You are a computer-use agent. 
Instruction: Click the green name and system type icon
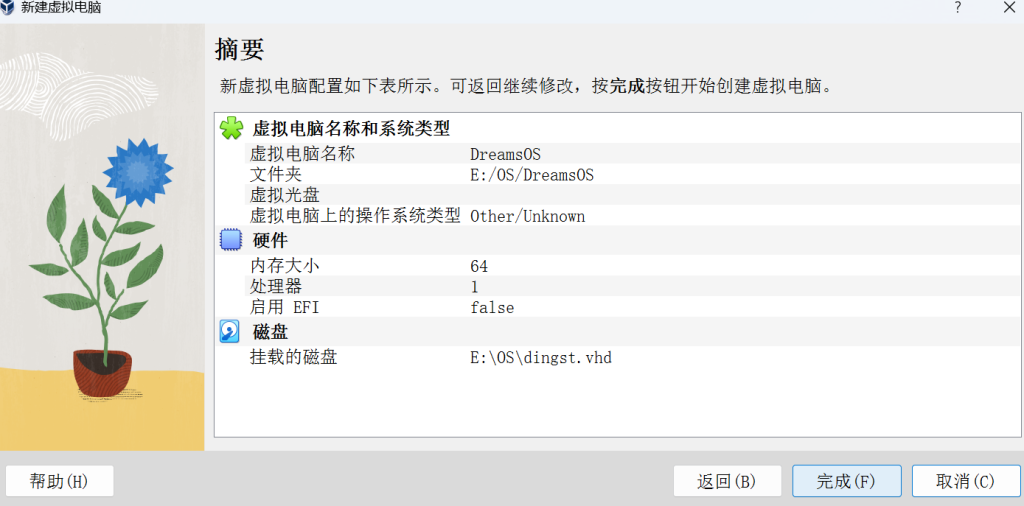click(x=231, y=128)
